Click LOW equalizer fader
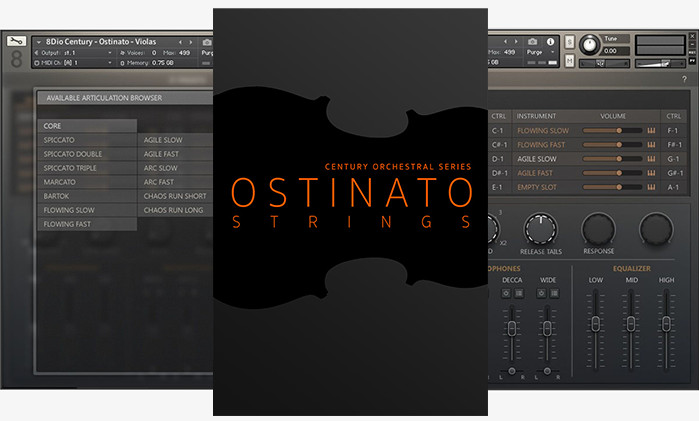Viewport: 699px width, 421px height. click(x=596, y=324)
